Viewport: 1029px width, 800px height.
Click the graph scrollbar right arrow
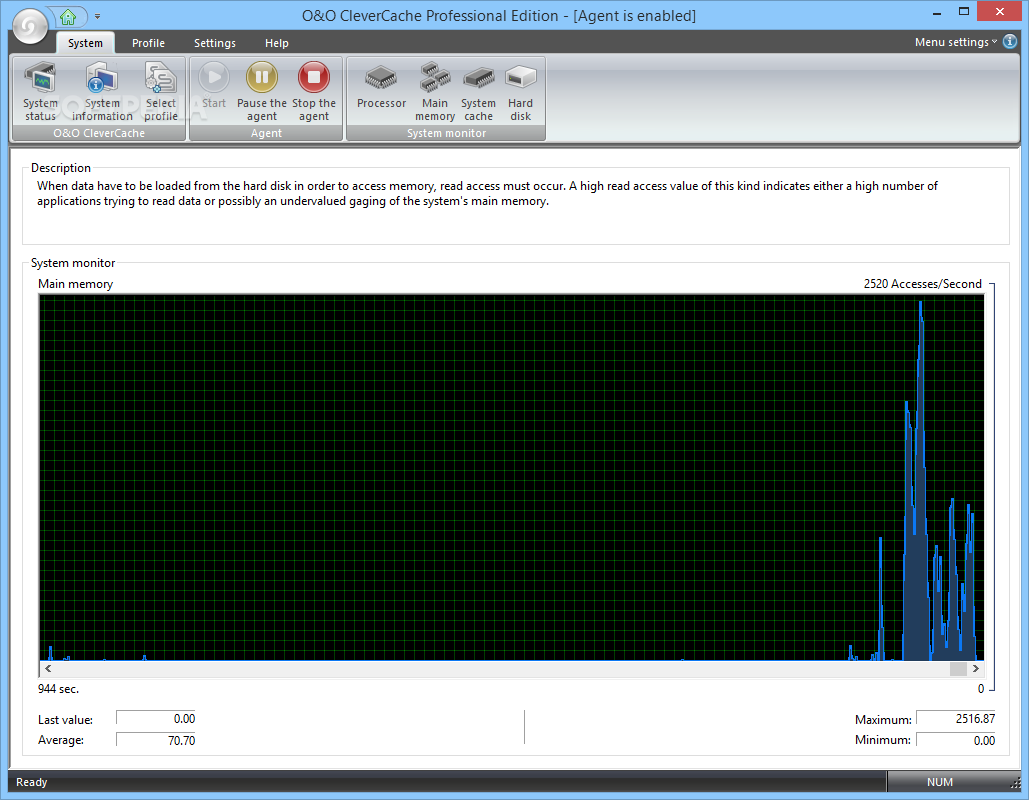click(975, 668)
